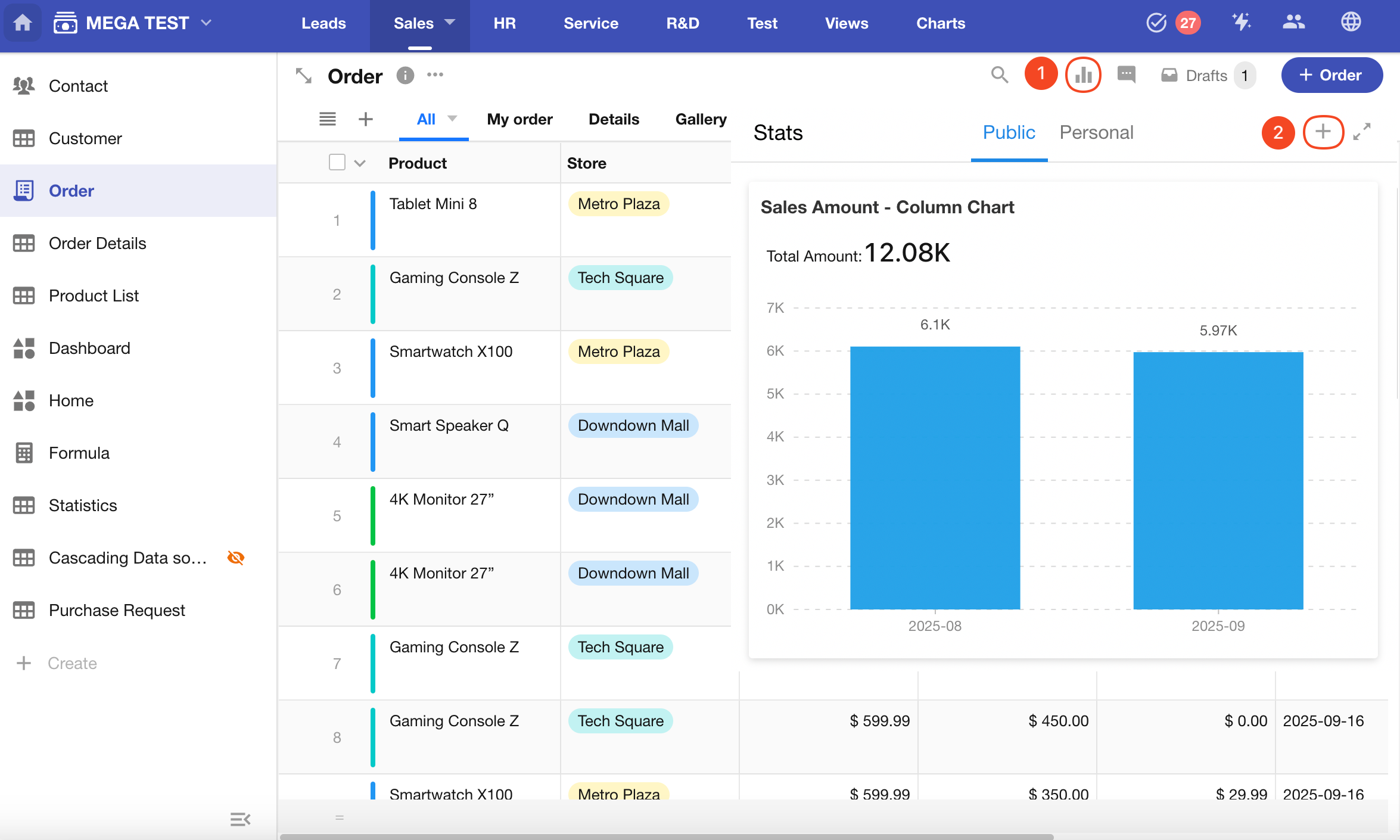Screen dimensions: 1400x840
Task: Open the Sales menu dropdown arrow
Action: tap(450, 23)
